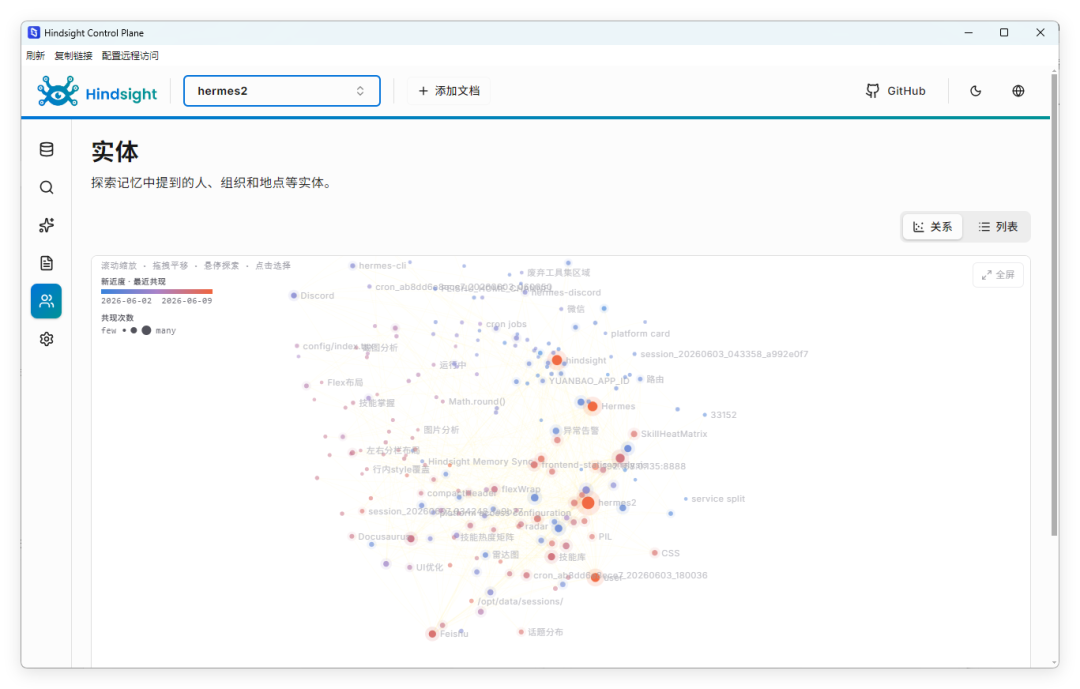Select the hindsight orange node
1080x689 pixels.
click(557, 360)
